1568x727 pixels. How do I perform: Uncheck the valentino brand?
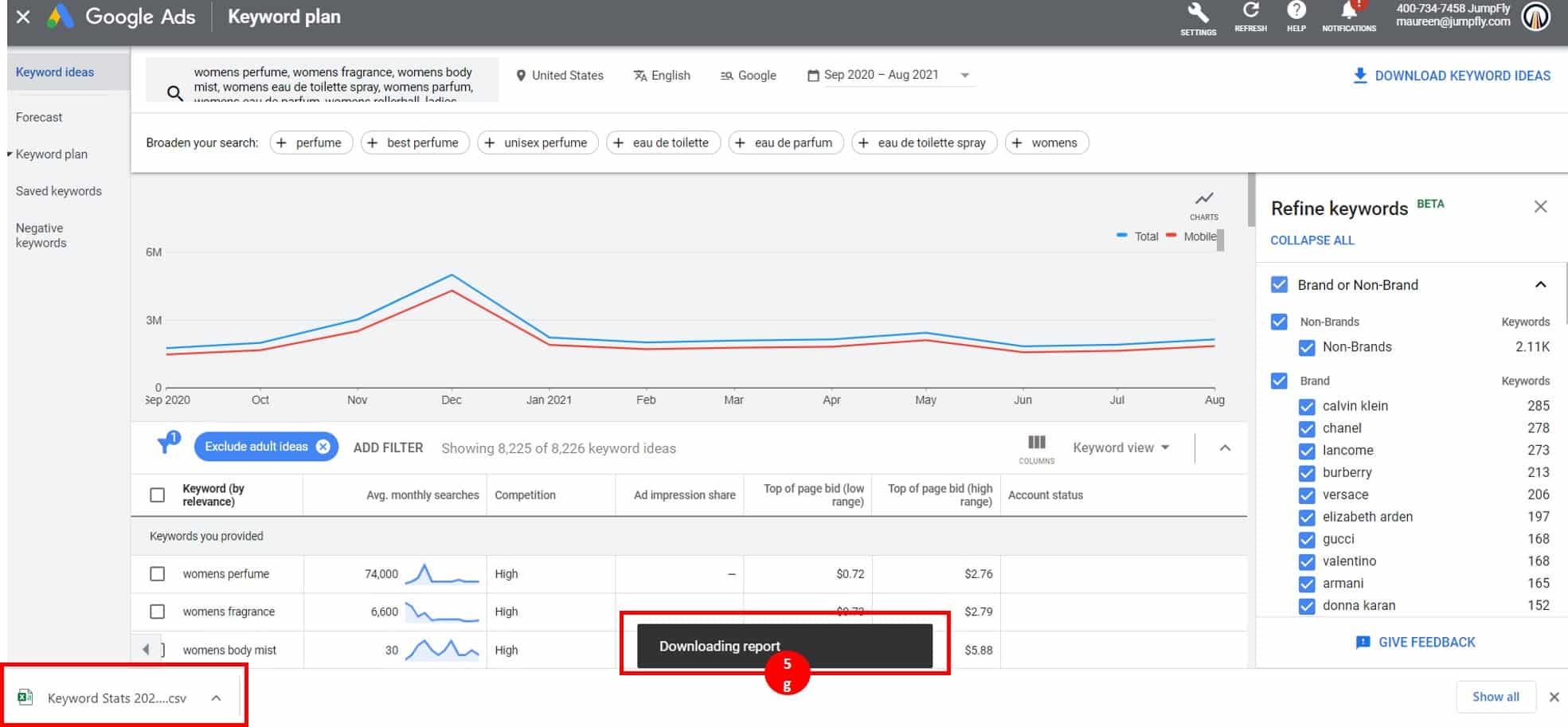coord(1307,562)
